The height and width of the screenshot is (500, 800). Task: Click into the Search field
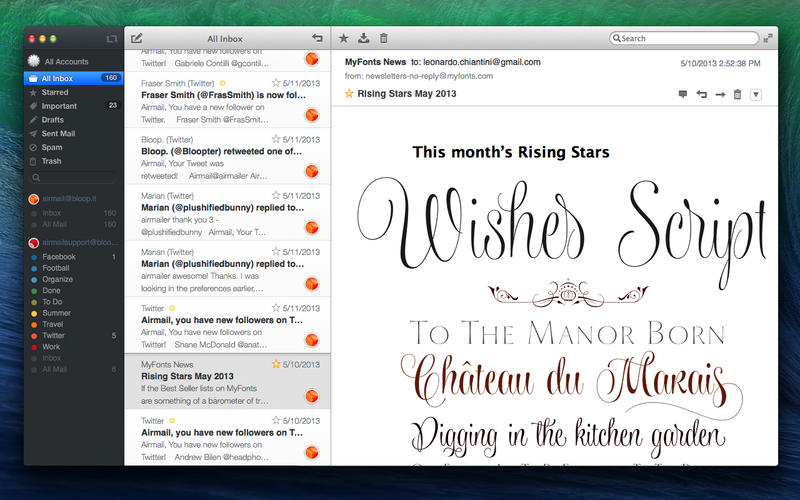pos(688,38)
